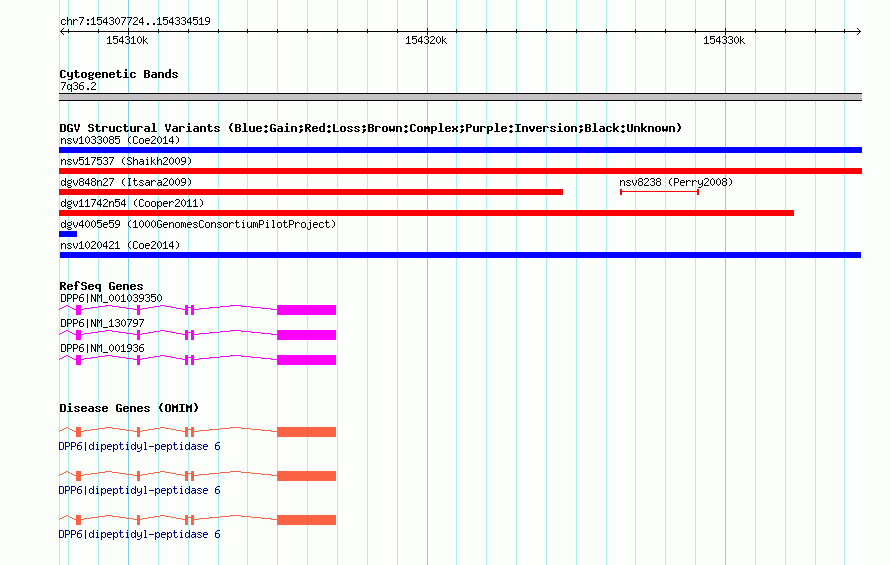Open the Disease Genes (OMIM) track heading
The image size is (890, 565).
pyautogui.click(x=129, y=408)
